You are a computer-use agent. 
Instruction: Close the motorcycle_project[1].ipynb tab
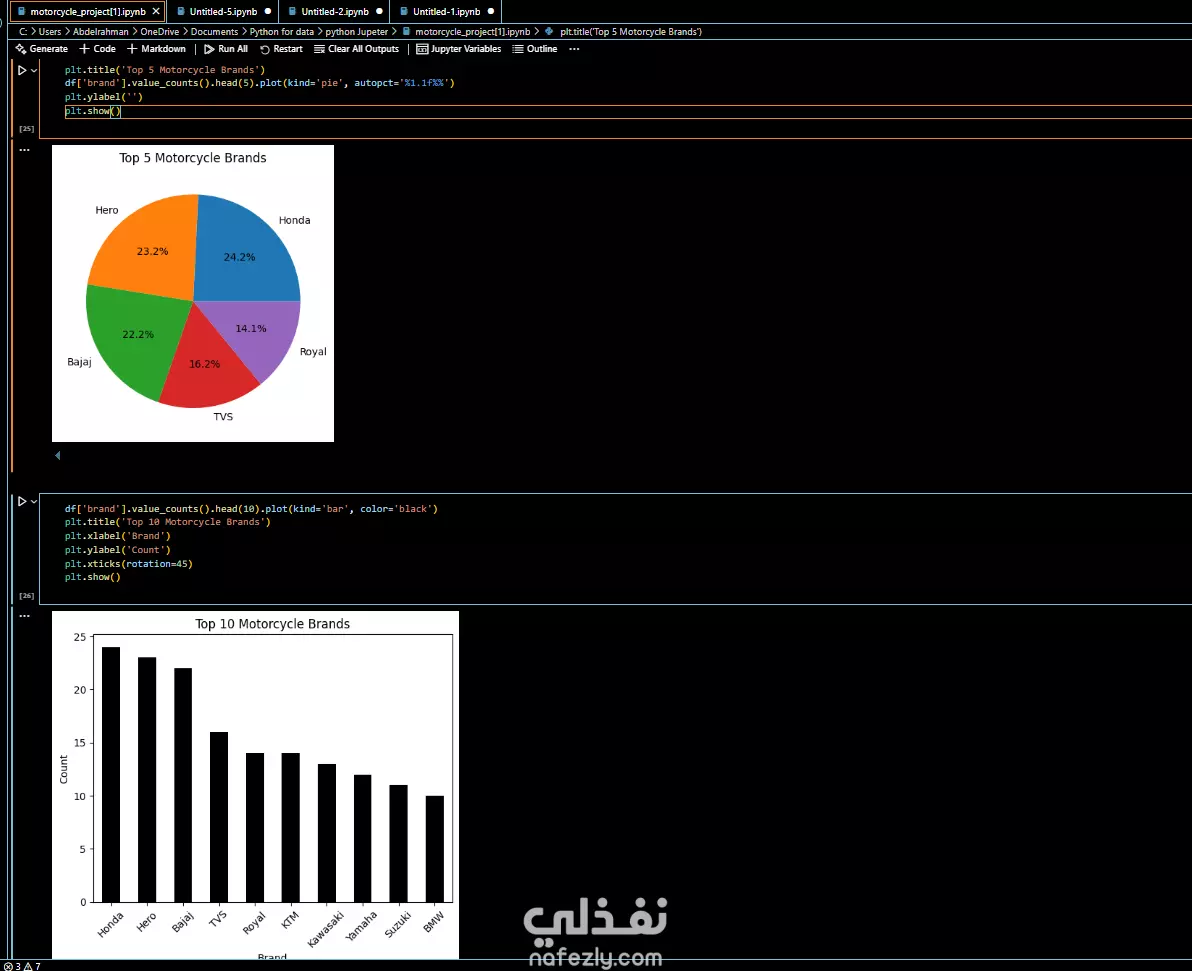(x=156, y=11)
